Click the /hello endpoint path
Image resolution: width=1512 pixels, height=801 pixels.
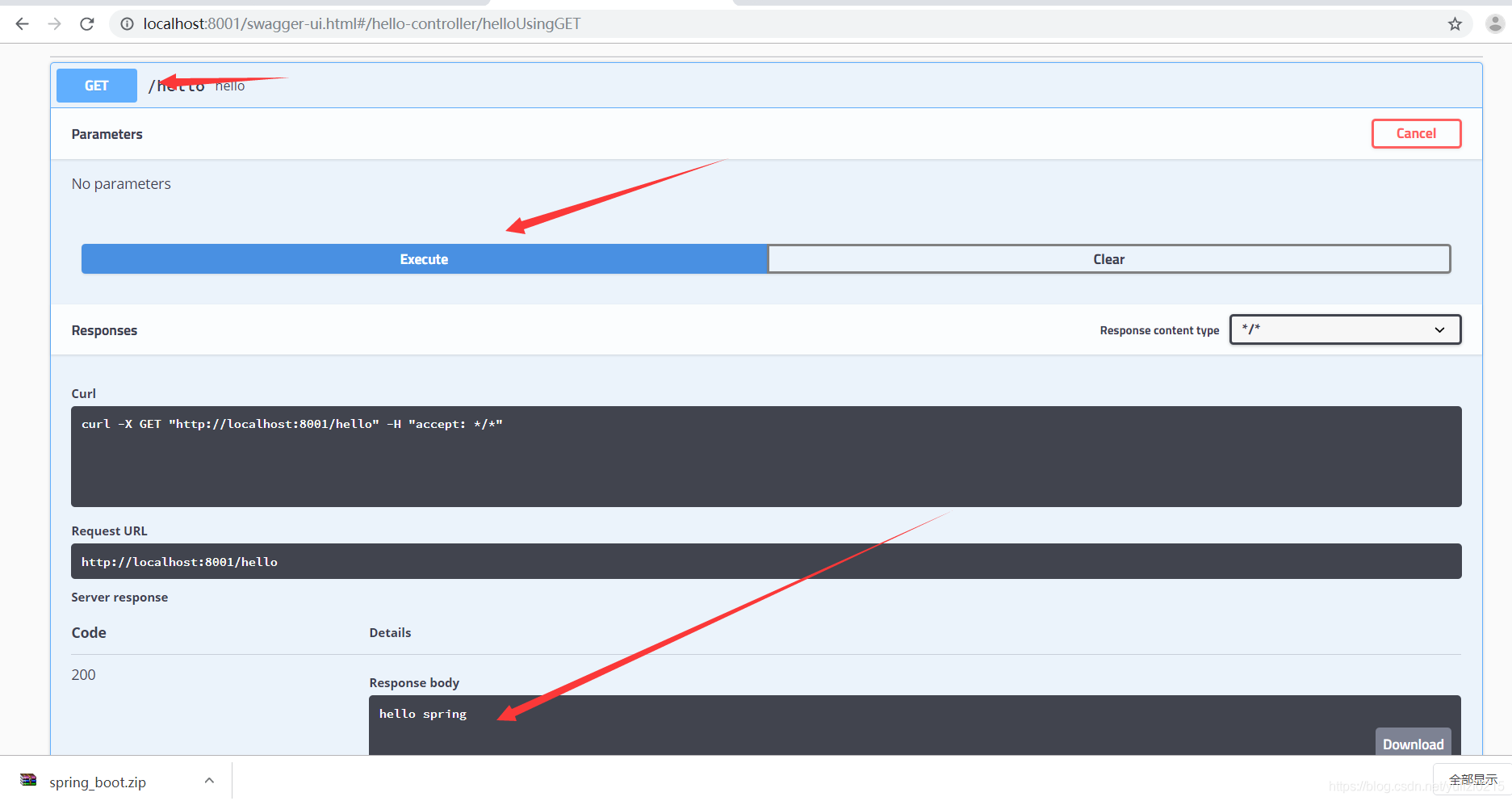[178, 86]
